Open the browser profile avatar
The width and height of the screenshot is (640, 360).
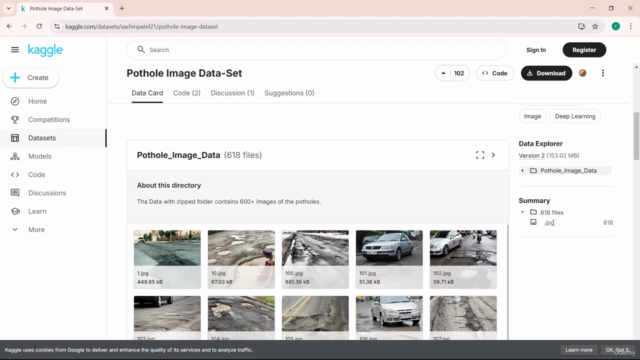point(616,27)
